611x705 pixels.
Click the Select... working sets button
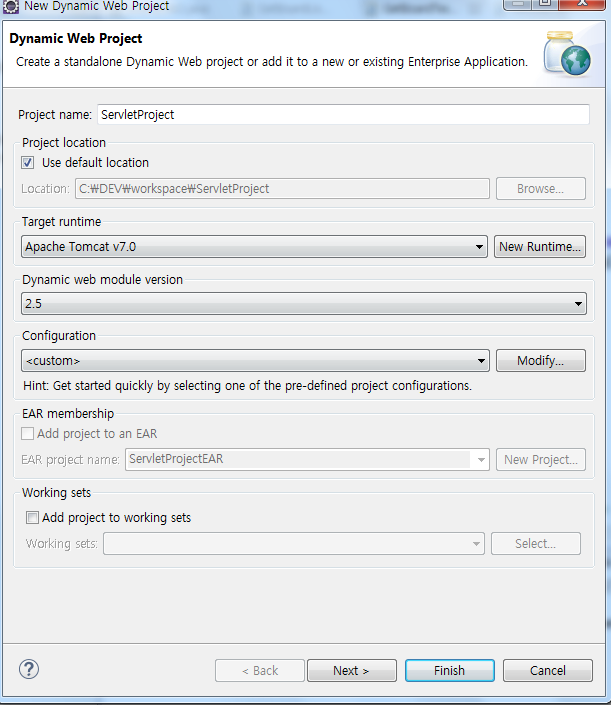pos(535,544)
